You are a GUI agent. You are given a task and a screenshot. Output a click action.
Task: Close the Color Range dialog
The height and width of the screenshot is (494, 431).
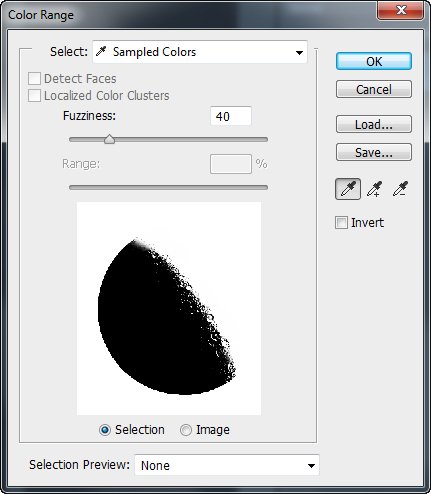click(401, 11)
